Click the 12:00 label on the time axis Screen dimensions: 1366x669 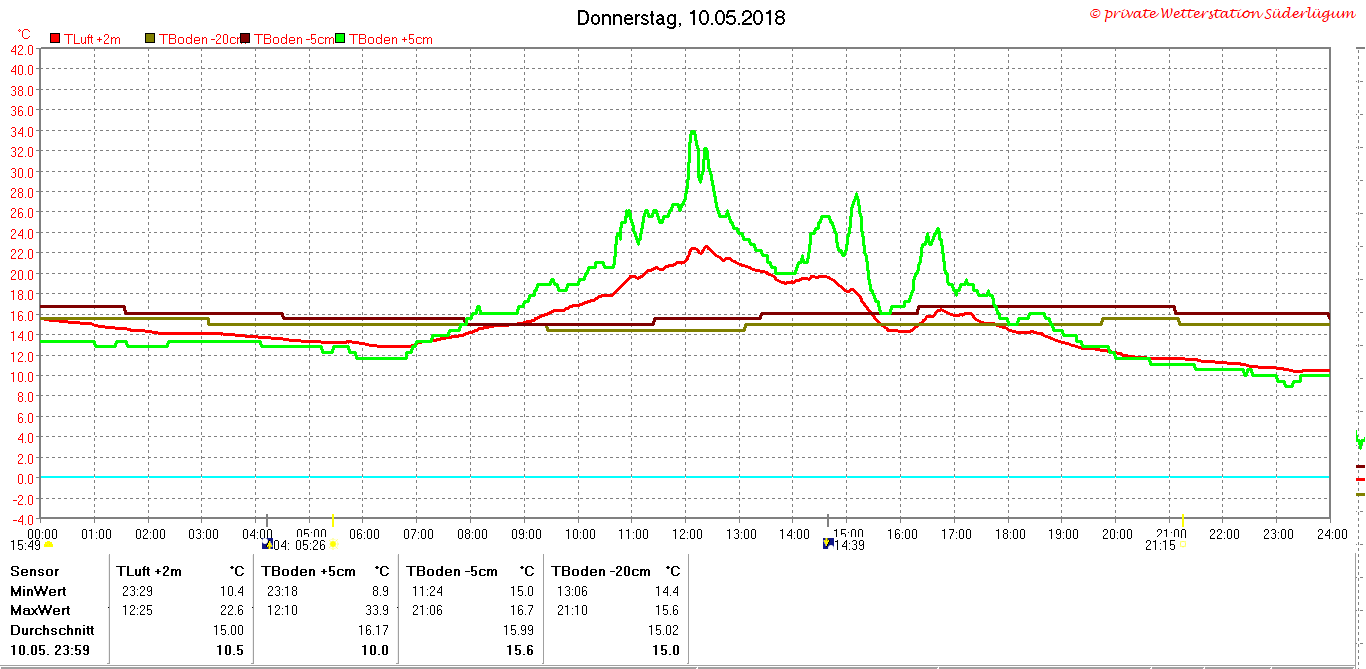point(686,534)
